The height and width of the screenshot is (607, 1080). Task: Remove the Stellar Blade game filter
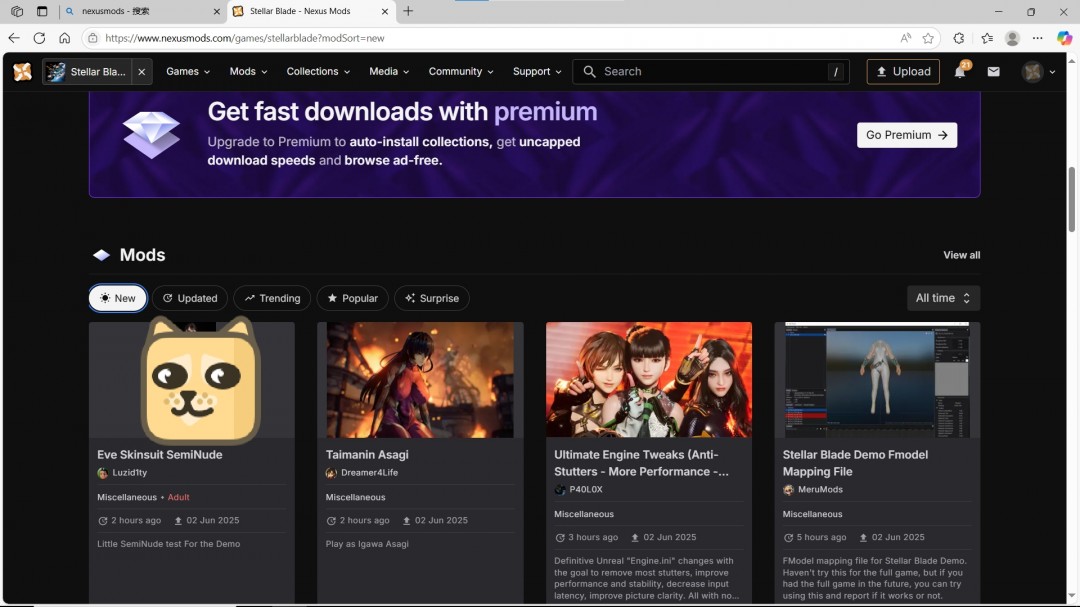pos(142,72)
